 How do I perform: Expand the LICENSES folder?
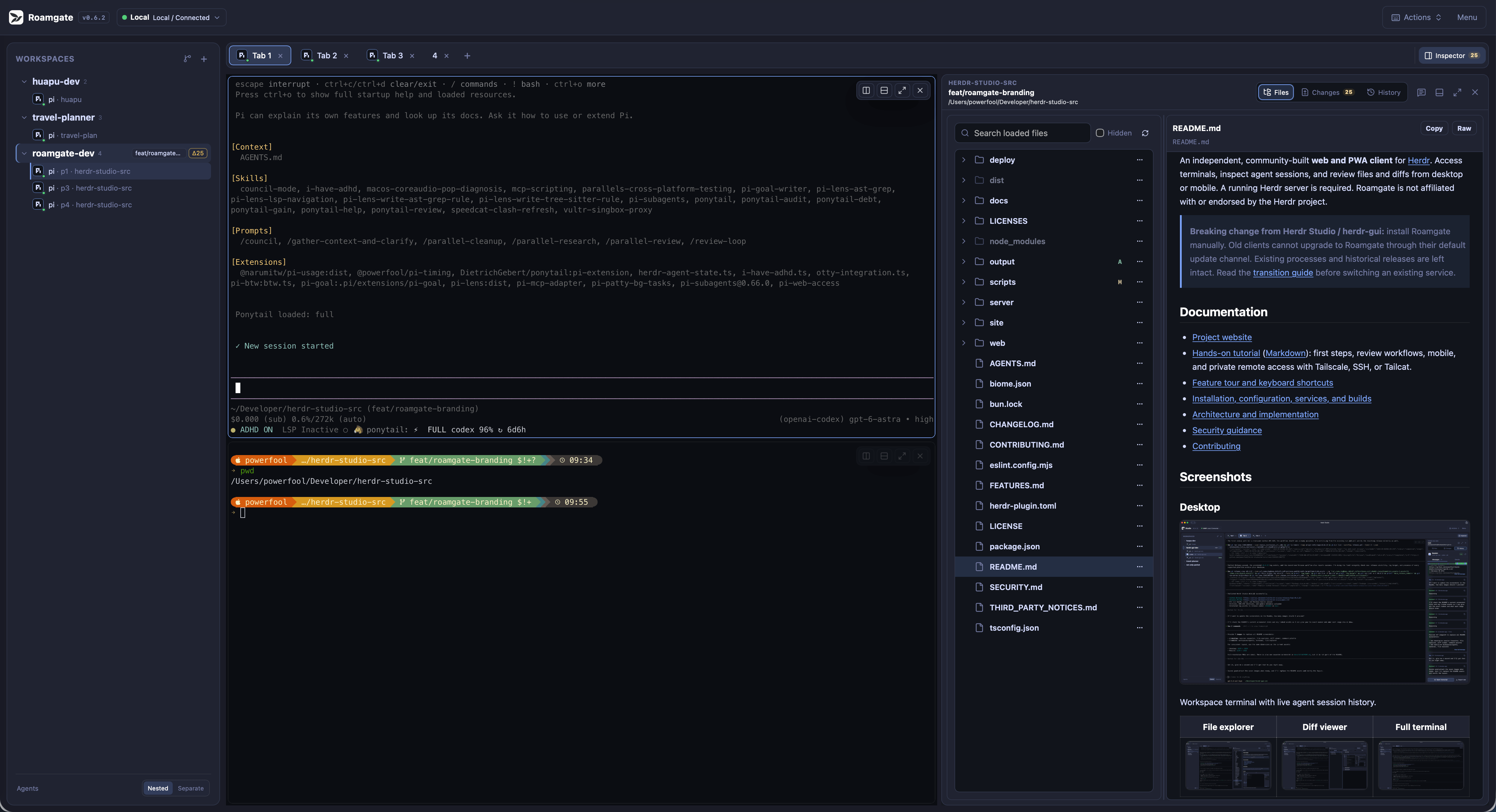point(964,221)
